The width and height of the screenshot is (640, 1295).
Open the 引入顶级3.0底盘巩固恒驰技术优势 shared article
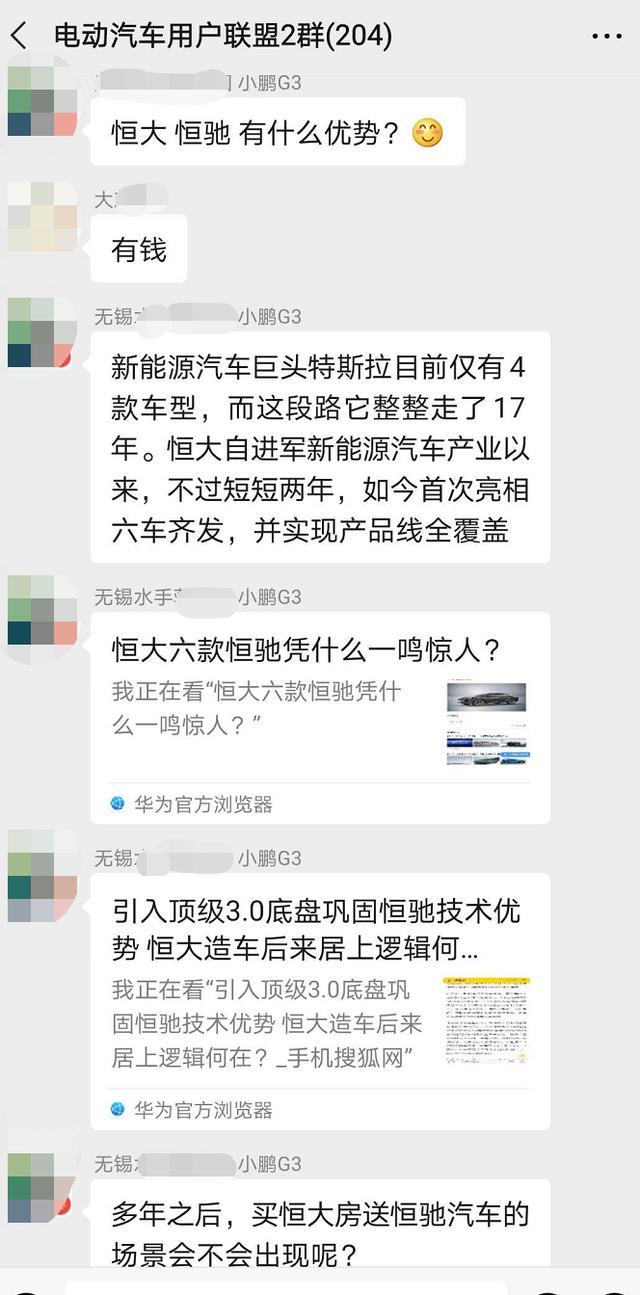(x=320, y=1002)
